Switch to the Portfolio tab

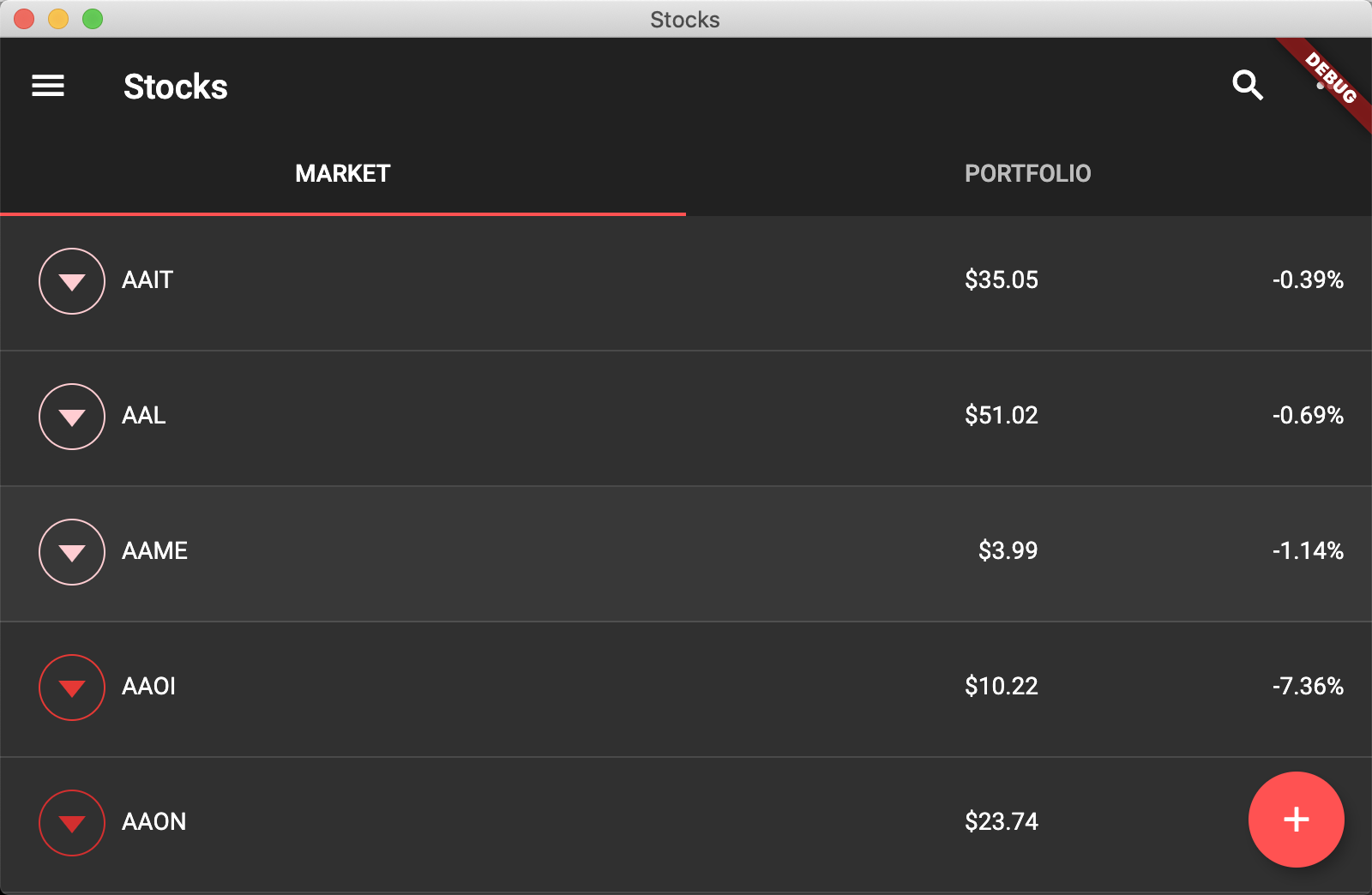1027,174
